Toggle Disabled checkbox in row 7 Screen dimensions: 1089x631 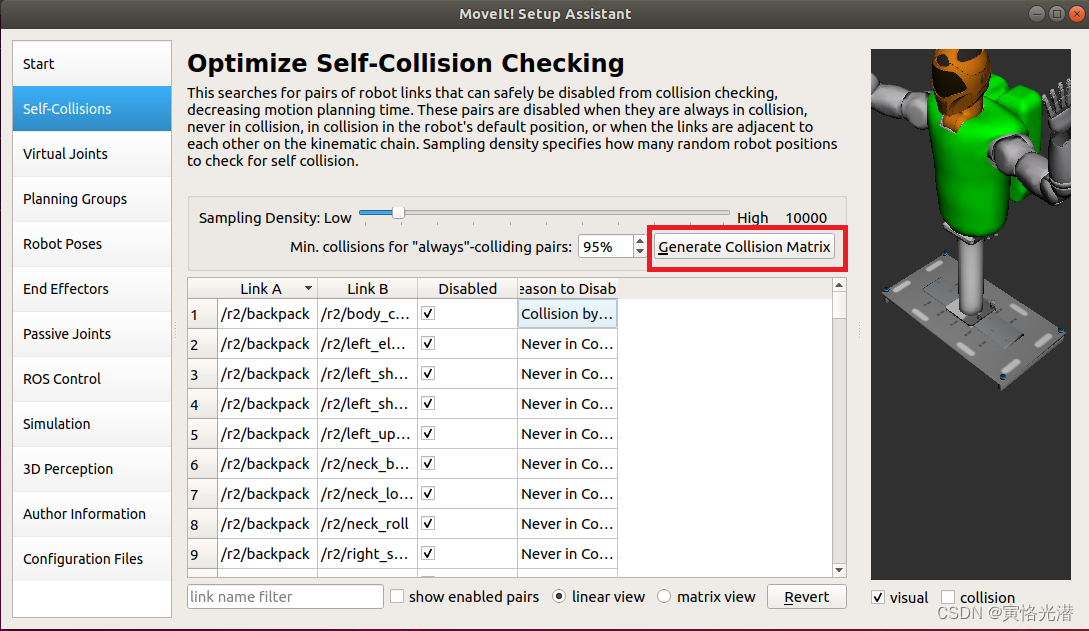(x=428, y=494)
